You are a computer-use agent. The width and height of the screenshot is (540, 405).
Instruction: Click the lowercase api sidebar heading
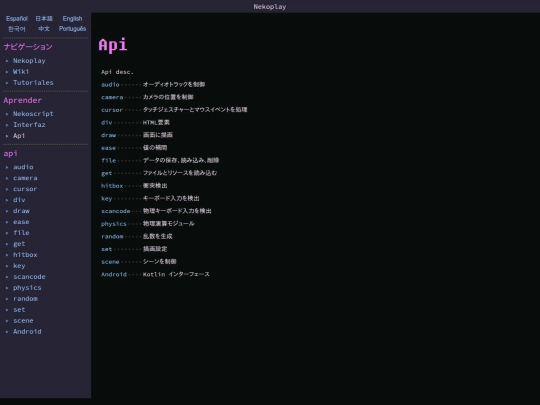click(10, 154)
